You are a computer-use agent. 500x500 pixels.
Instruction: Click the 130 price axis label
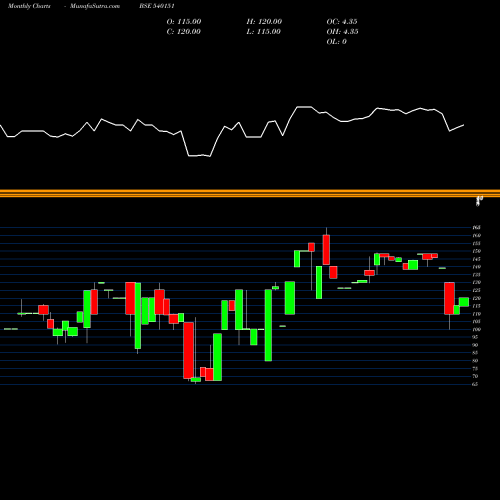pyautogui.click(x=476, y=282)
